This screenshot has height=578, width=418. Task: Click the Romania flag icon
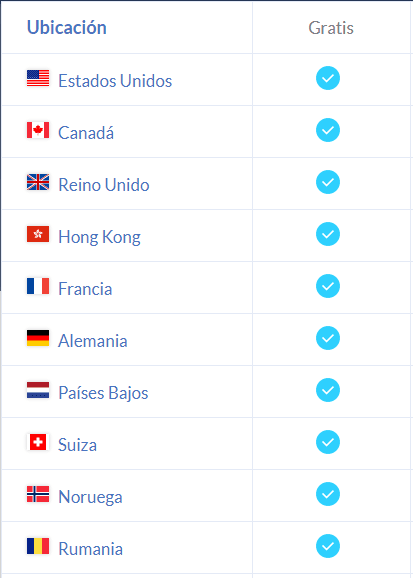tap(38, 546)
